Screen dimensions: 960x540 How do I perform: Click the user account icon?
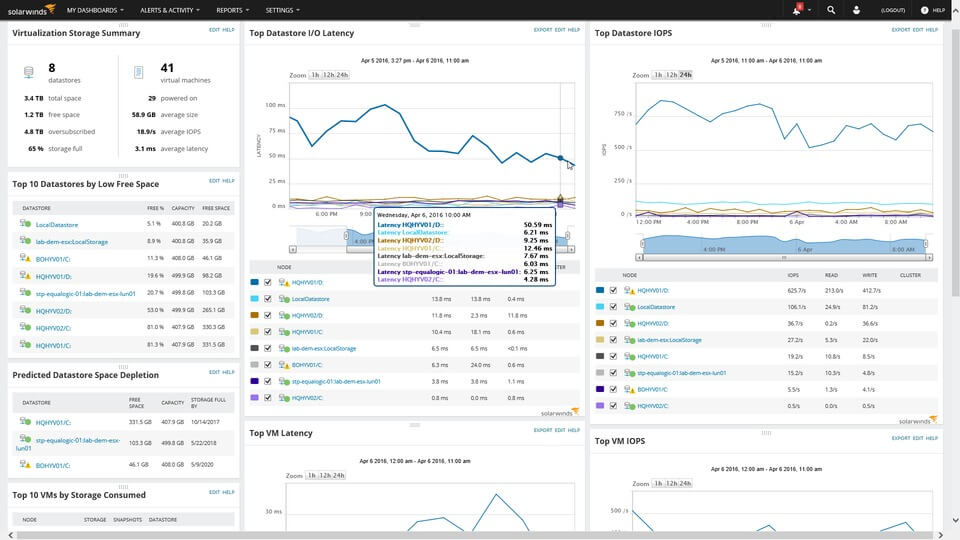[x=856, y=10]
